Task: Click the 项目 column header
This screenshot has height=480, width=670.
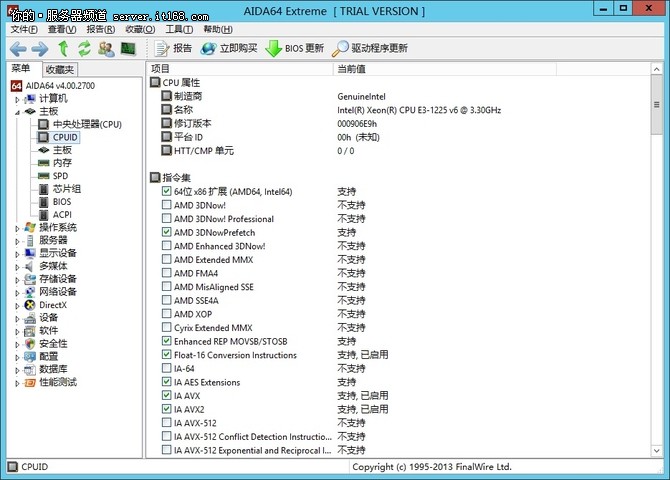Action: (240, 69)
